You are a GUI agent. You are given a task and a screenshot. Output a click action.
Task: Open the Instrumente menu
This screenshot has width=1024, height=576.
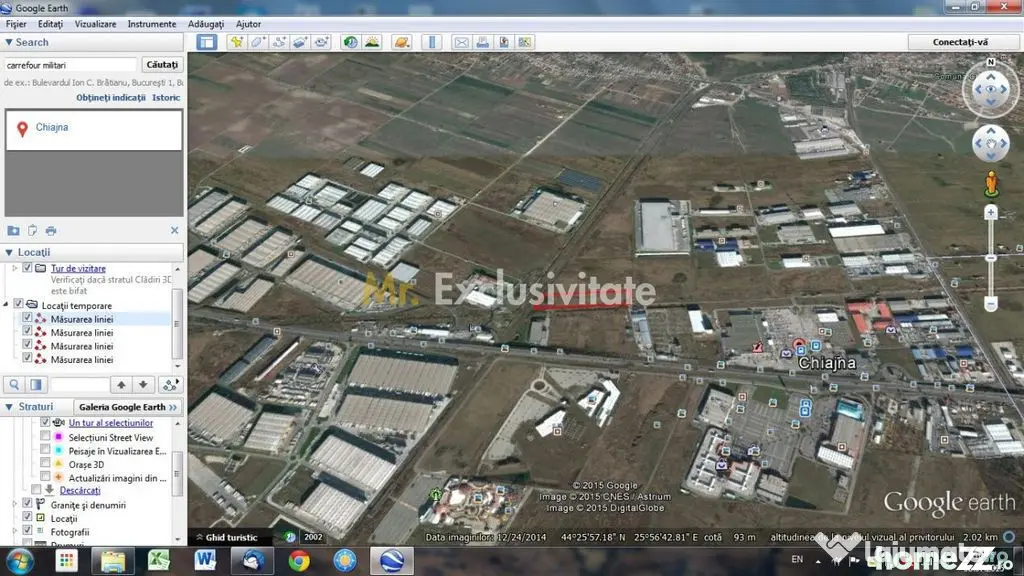tap(152, 24)
